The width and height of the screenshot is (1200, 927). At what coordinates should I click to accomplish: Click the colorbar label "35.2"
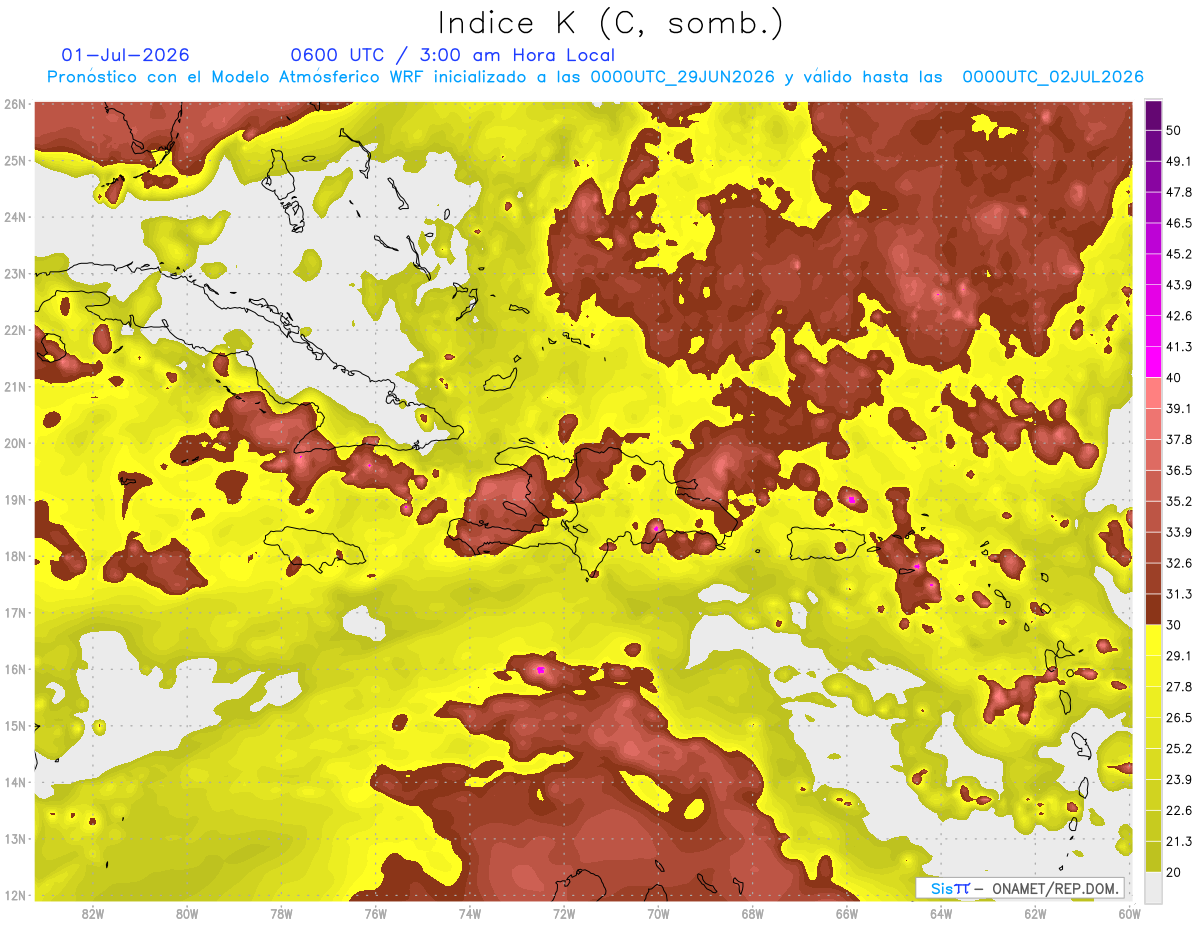[1178, 501]
